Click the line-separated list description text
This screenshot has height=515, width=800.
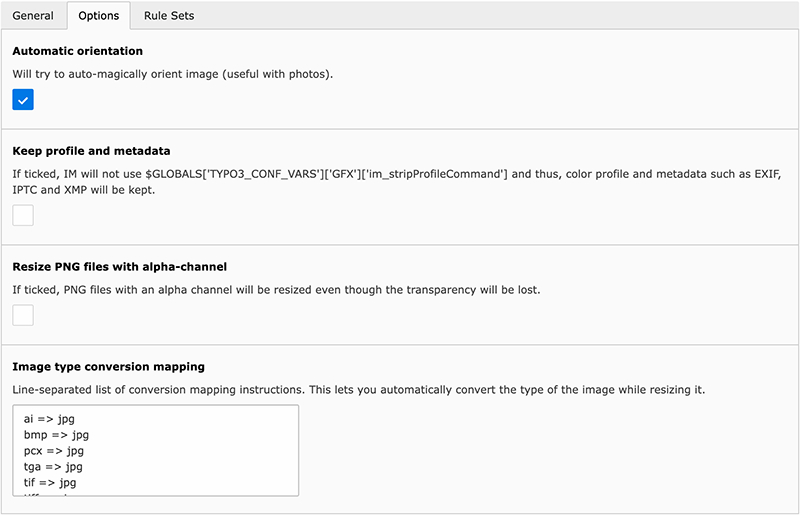tap(358, 389)
